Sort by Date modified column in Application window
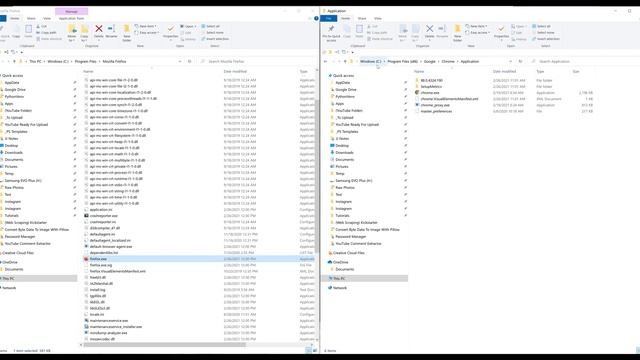This screenshot has height=360, width=640. [504, 71]
